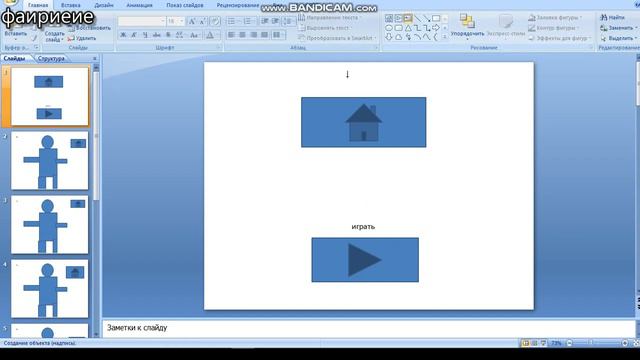Switch to the Структура (Outline) pane tab
The width and height of the screenshot is (640, 360).
(51, 58)
